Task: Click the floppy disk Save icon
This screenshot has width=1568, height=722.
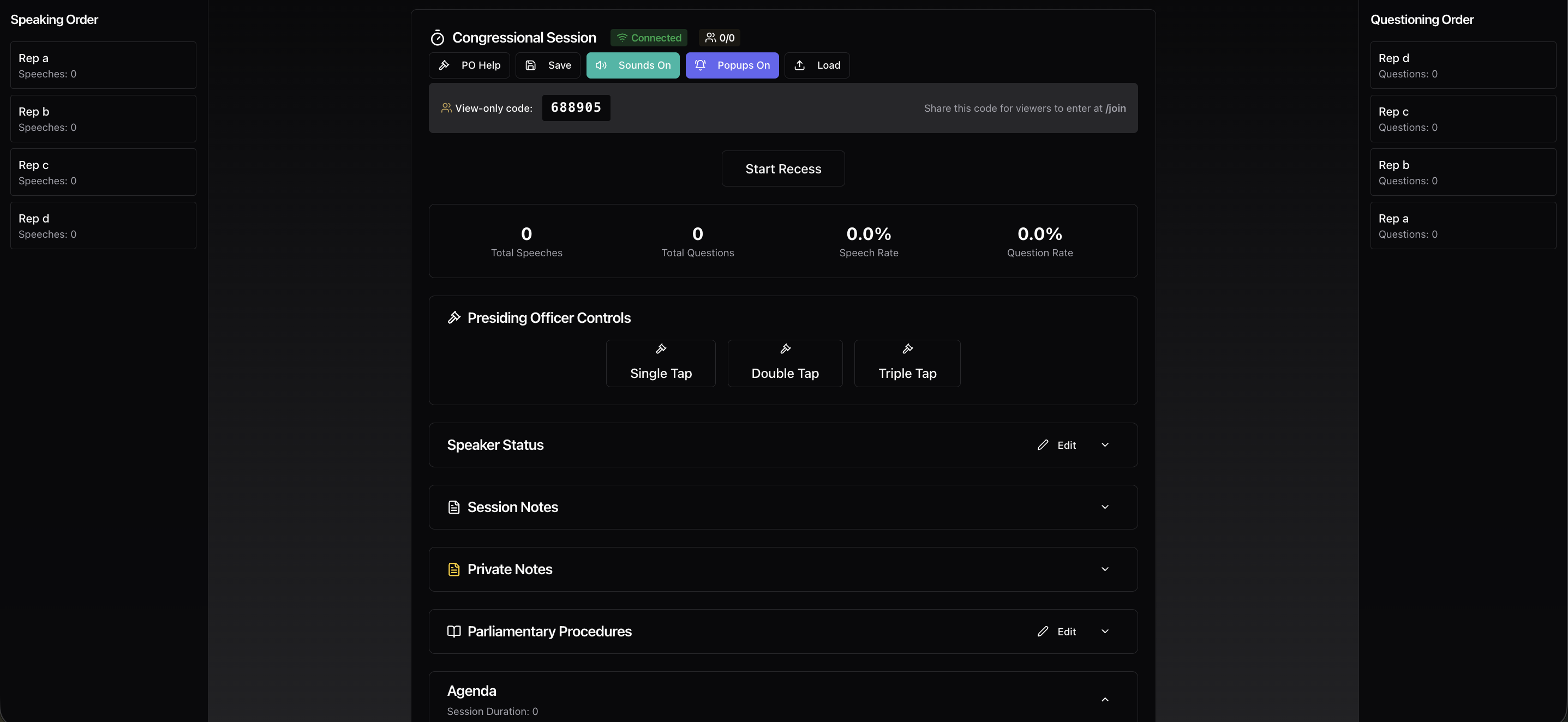Action: point(530,65)
